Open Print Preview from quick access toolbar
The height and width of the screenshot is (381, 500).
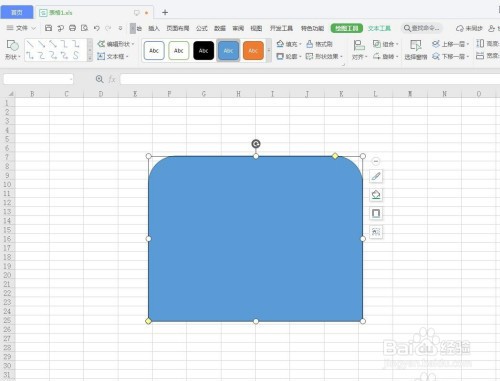coord(84,28)
